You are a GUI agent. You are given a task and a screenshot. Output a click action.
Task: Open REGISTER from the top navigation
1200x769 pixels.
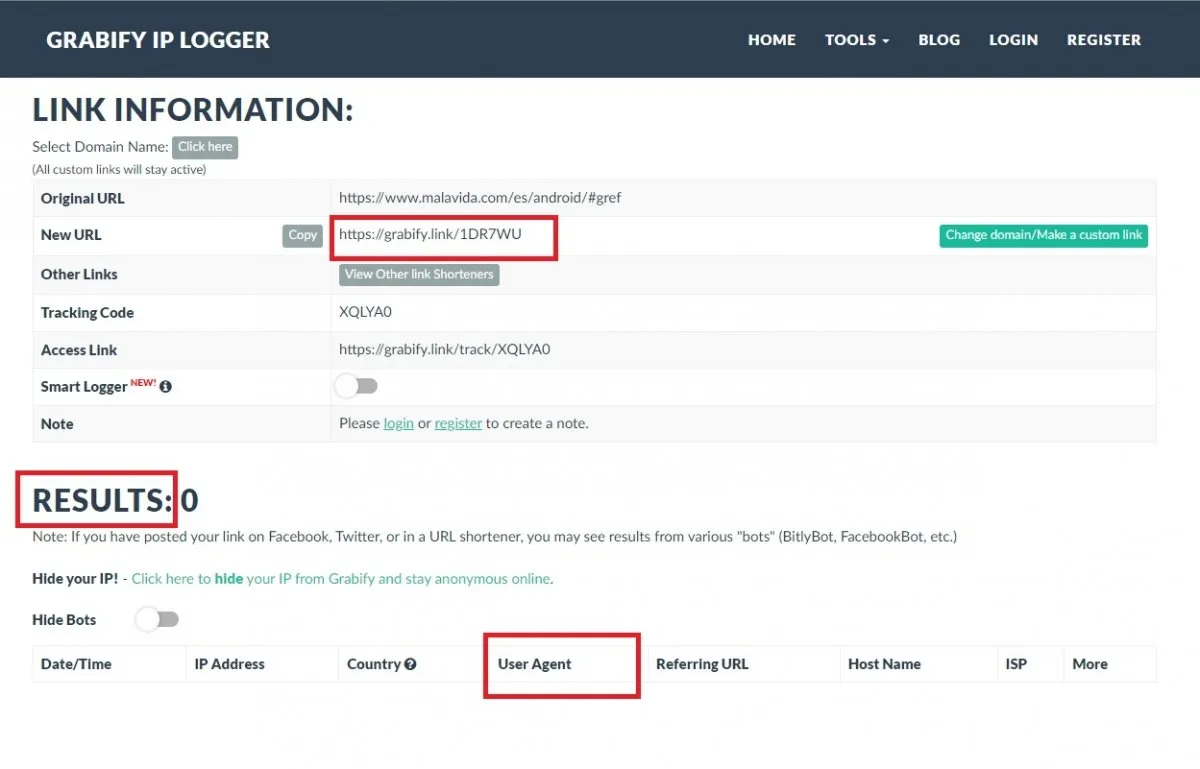[1104, 40]
